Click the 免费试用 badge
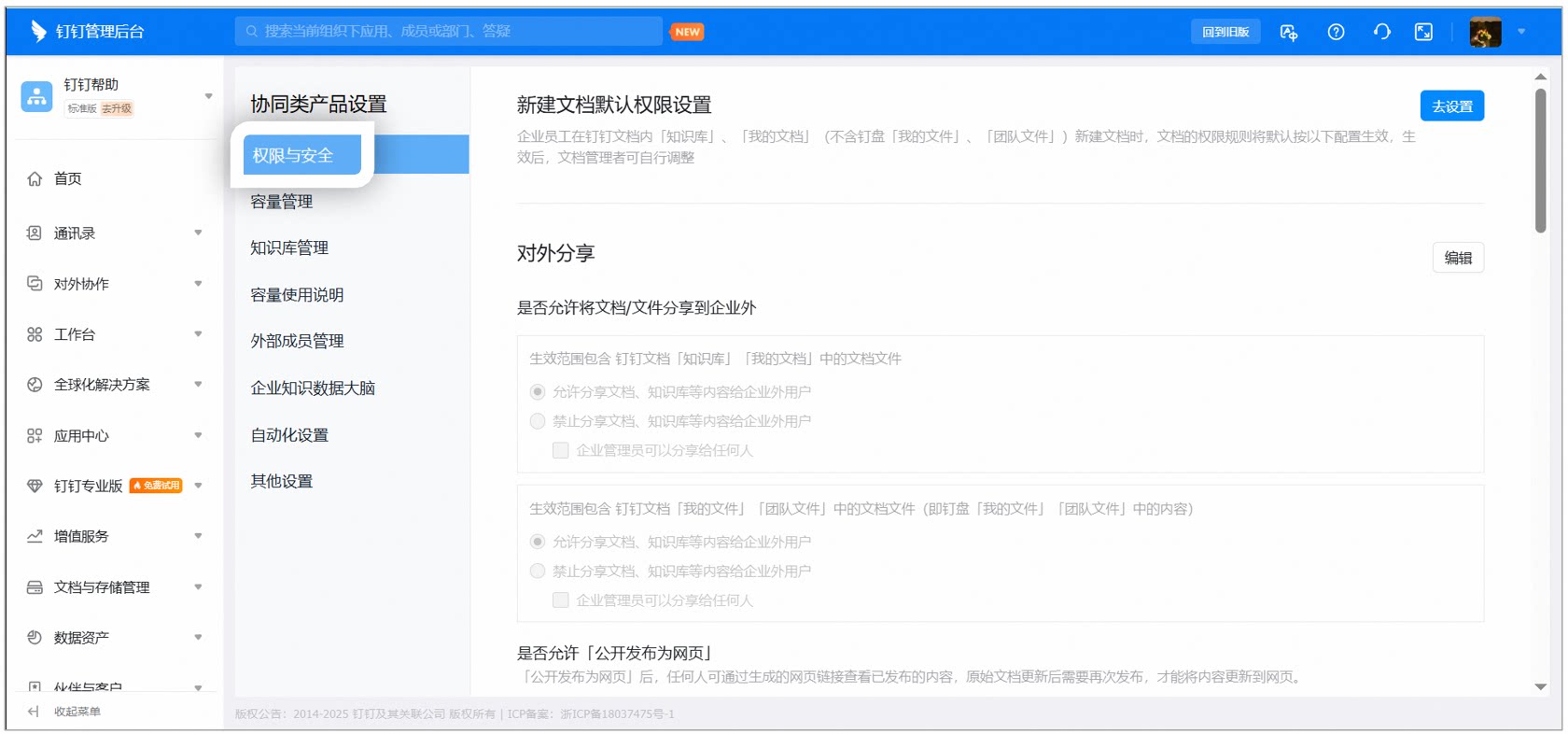1568x734 pixels. coord(156,486)
